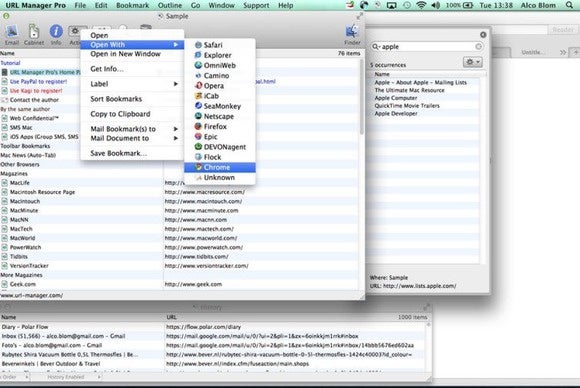Click the Name column header in search results
This screenshot has height=388, width=580.
[382, 74]
